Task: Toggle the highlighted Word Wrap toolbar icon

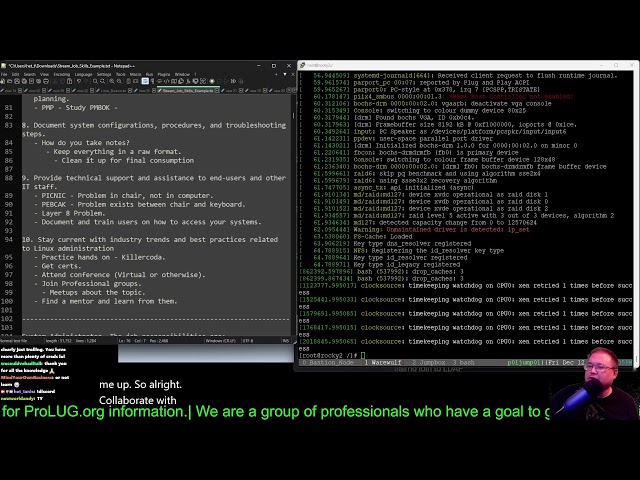Action: (x=145, y=81)
